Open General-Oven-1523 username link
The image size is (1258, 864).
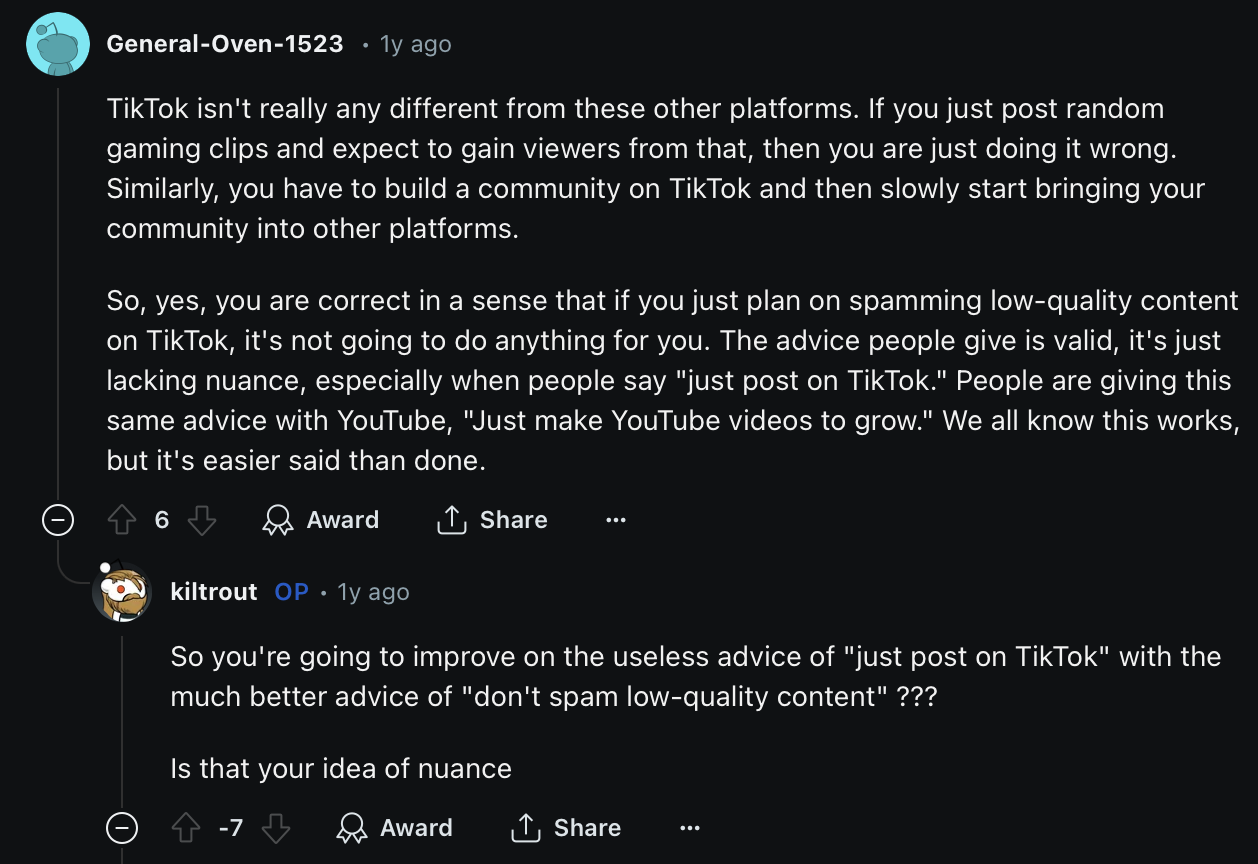225,44
